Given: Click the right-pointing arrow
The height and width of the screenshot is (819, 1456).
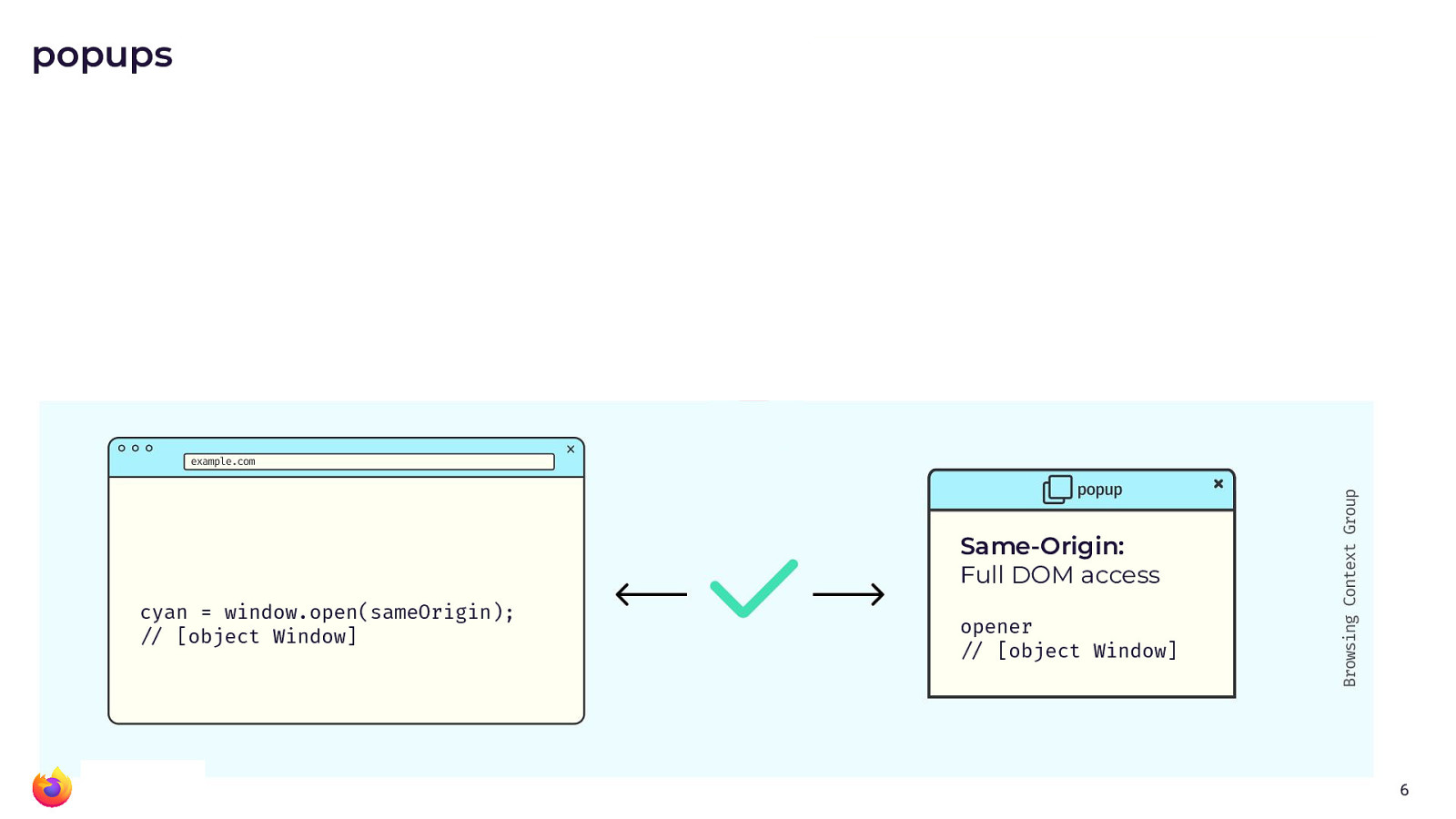Looking at the screenshot, I should [x=849, y=594].
